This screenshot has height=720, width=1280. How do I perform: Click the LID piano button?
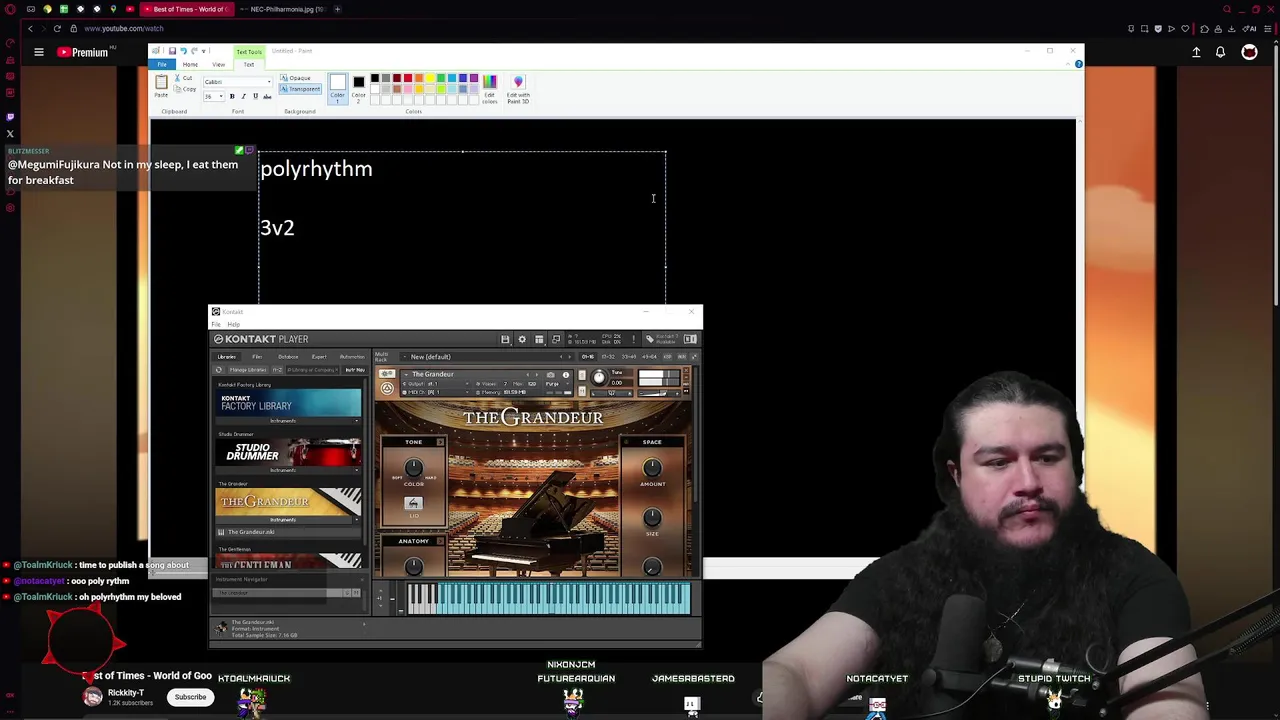413,504
